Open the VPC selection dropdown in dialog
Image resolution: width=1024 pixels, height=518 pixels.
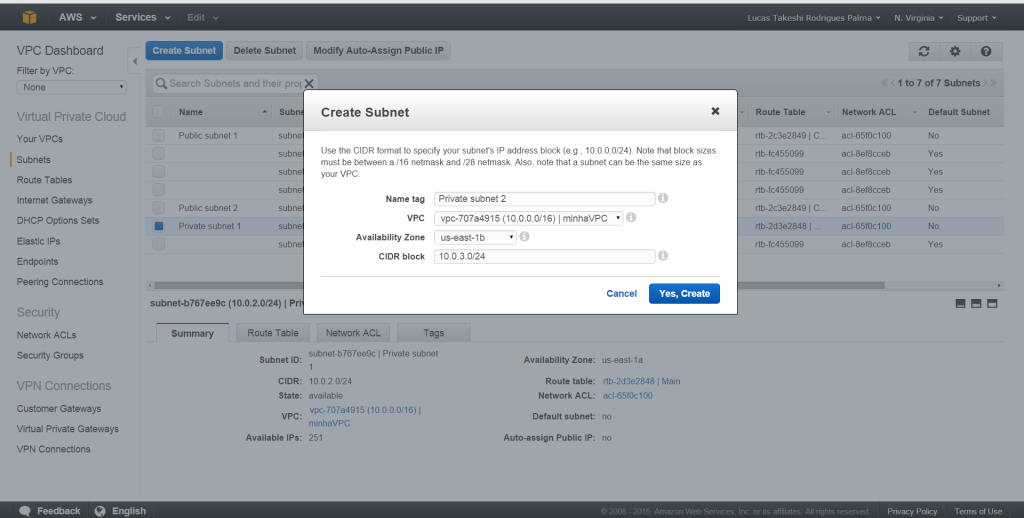528,218
